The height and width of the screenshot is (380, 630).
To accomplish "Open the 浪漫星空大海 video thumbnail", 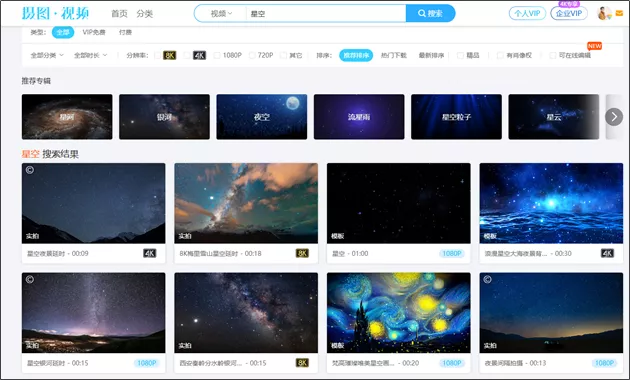I will pyautogui.click(x=551, y=203).
